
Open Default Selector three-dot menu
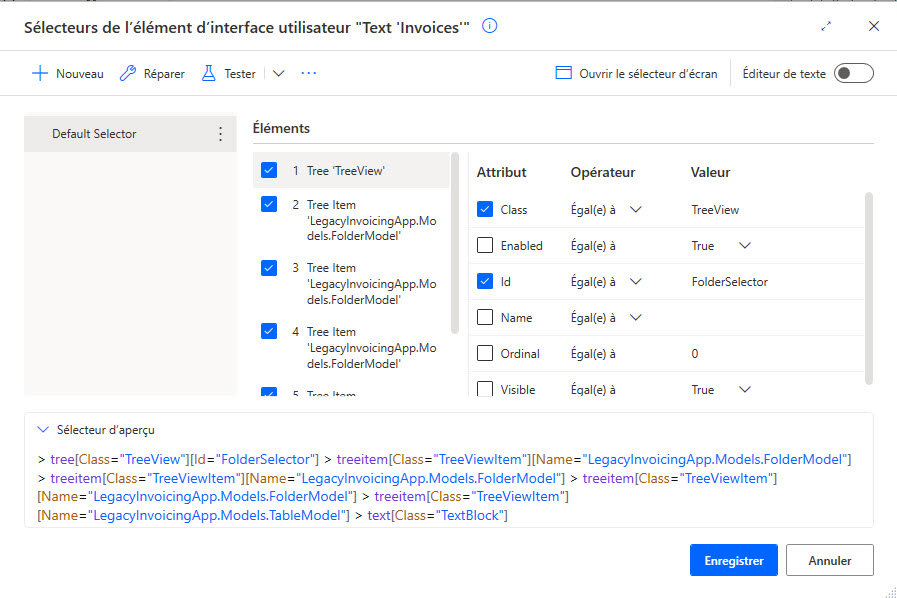(x=221, y=134)
